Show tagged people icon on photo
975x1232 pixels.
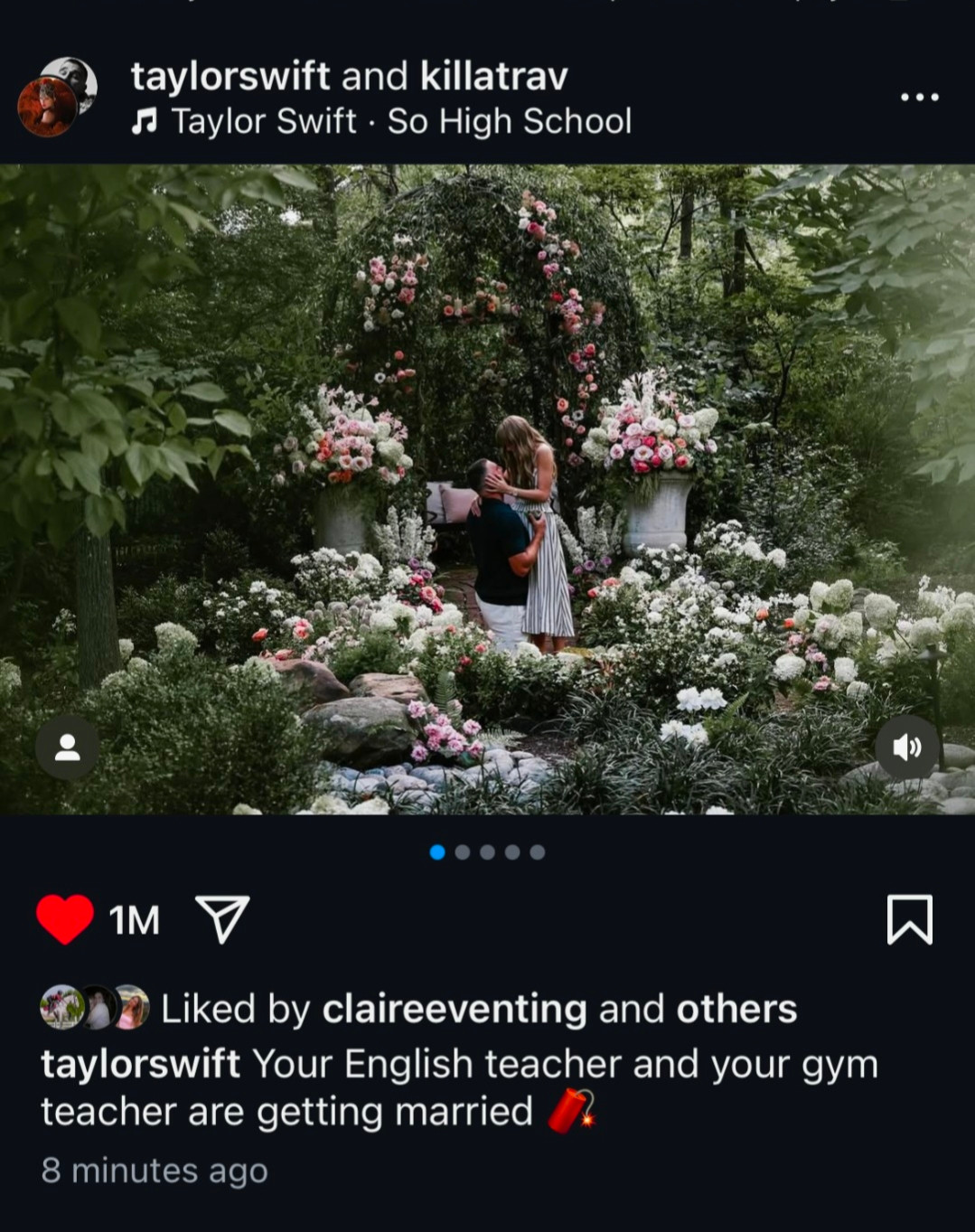pyautogui.click(x=68, y=748)
